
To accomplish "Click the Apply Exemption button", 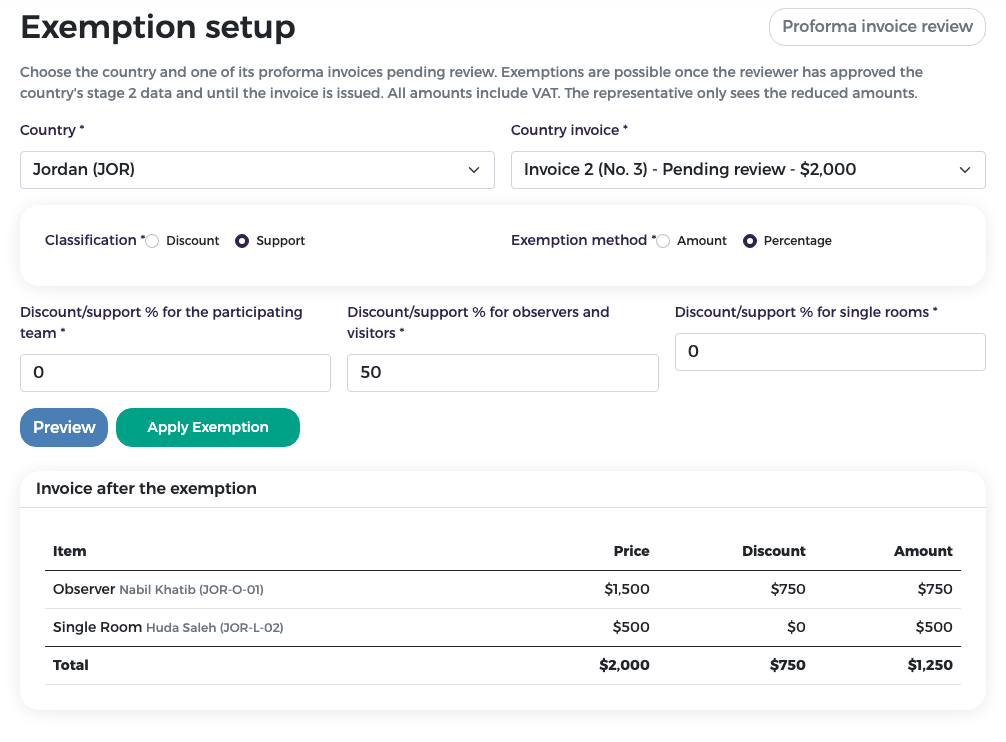I will (208, 427).
